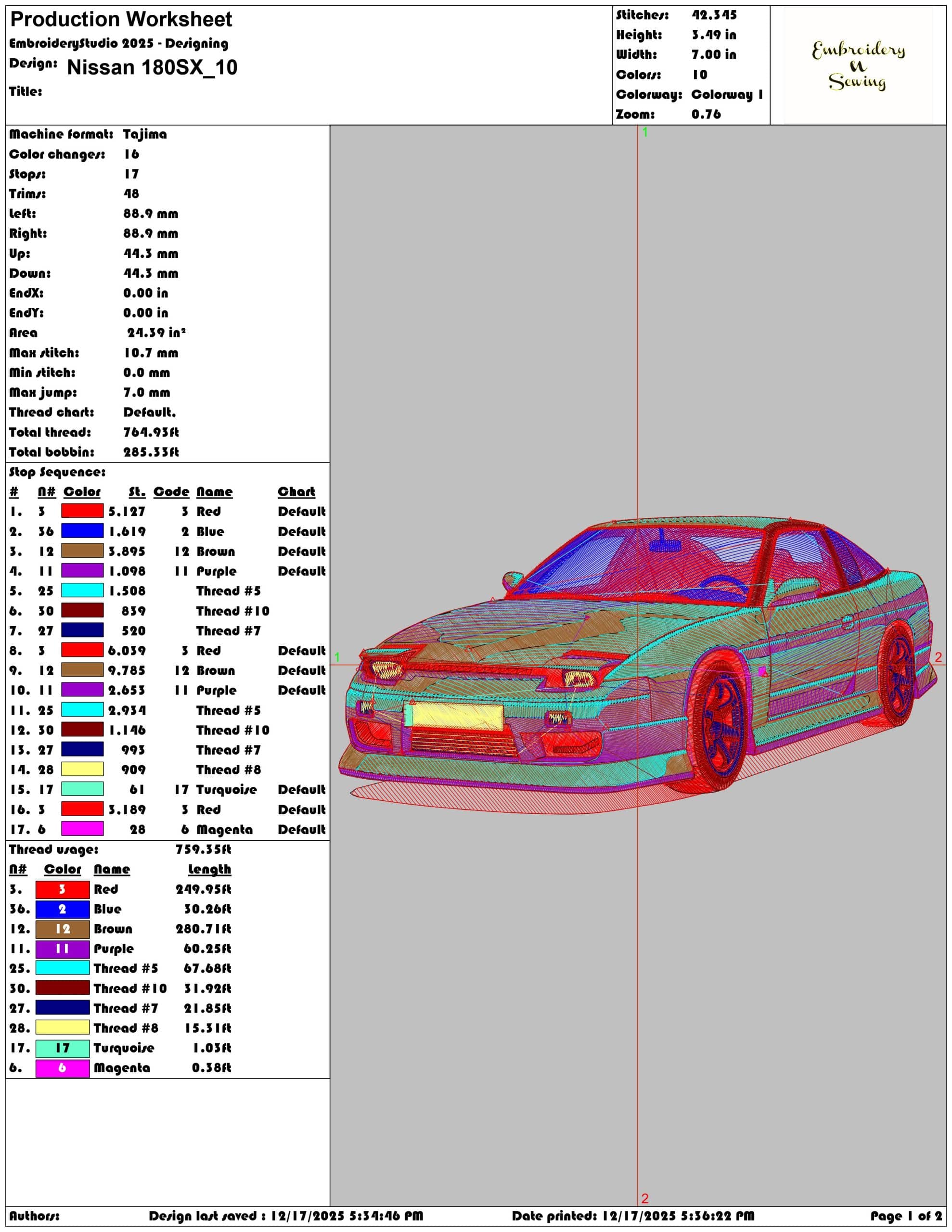
Task: Click the red swatch in stop sequence row 1
Action: [x=82, y=511]
